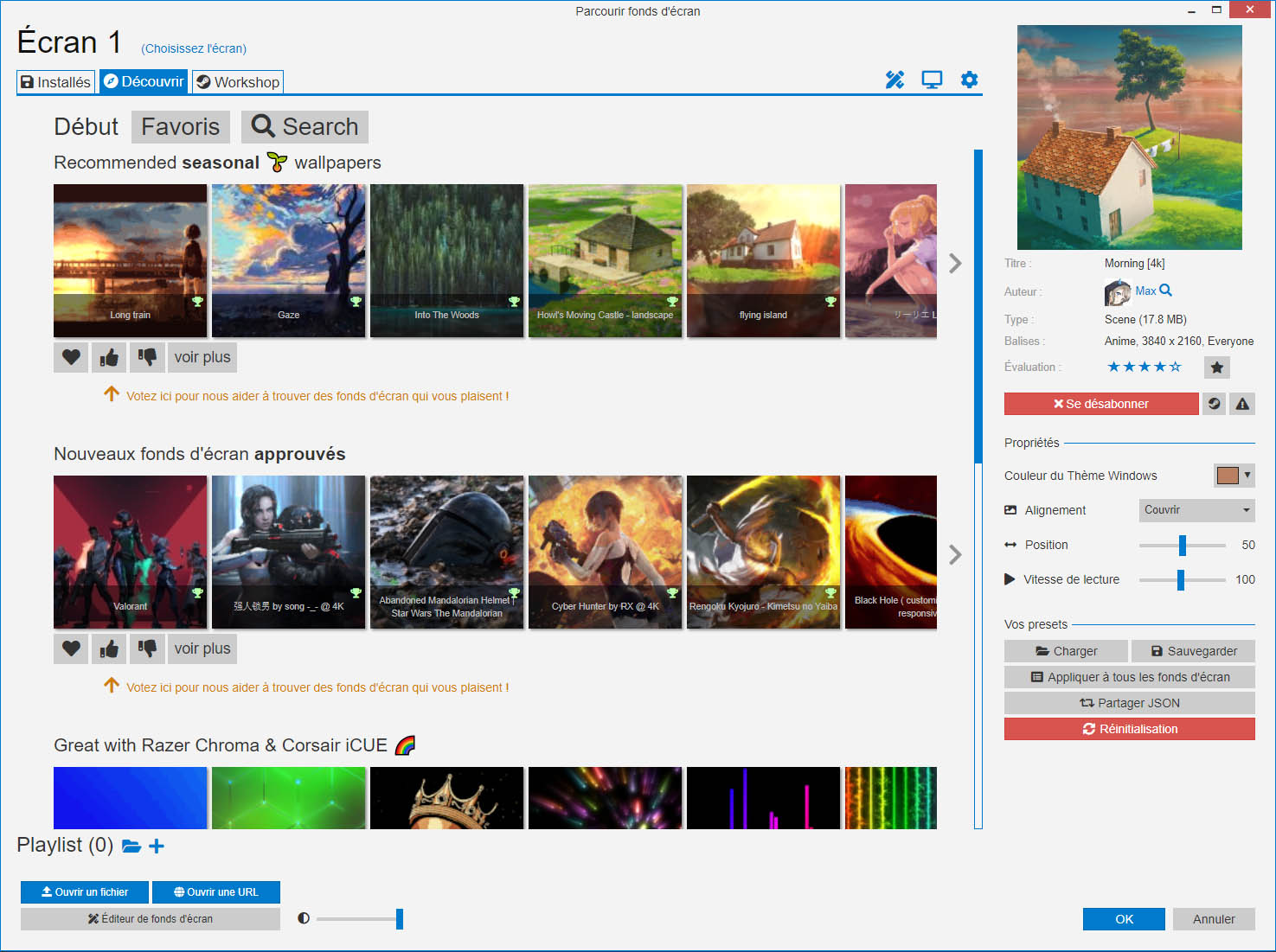Open the Workshop tab
Viewport: 1276px width, 952px height.
238,82
